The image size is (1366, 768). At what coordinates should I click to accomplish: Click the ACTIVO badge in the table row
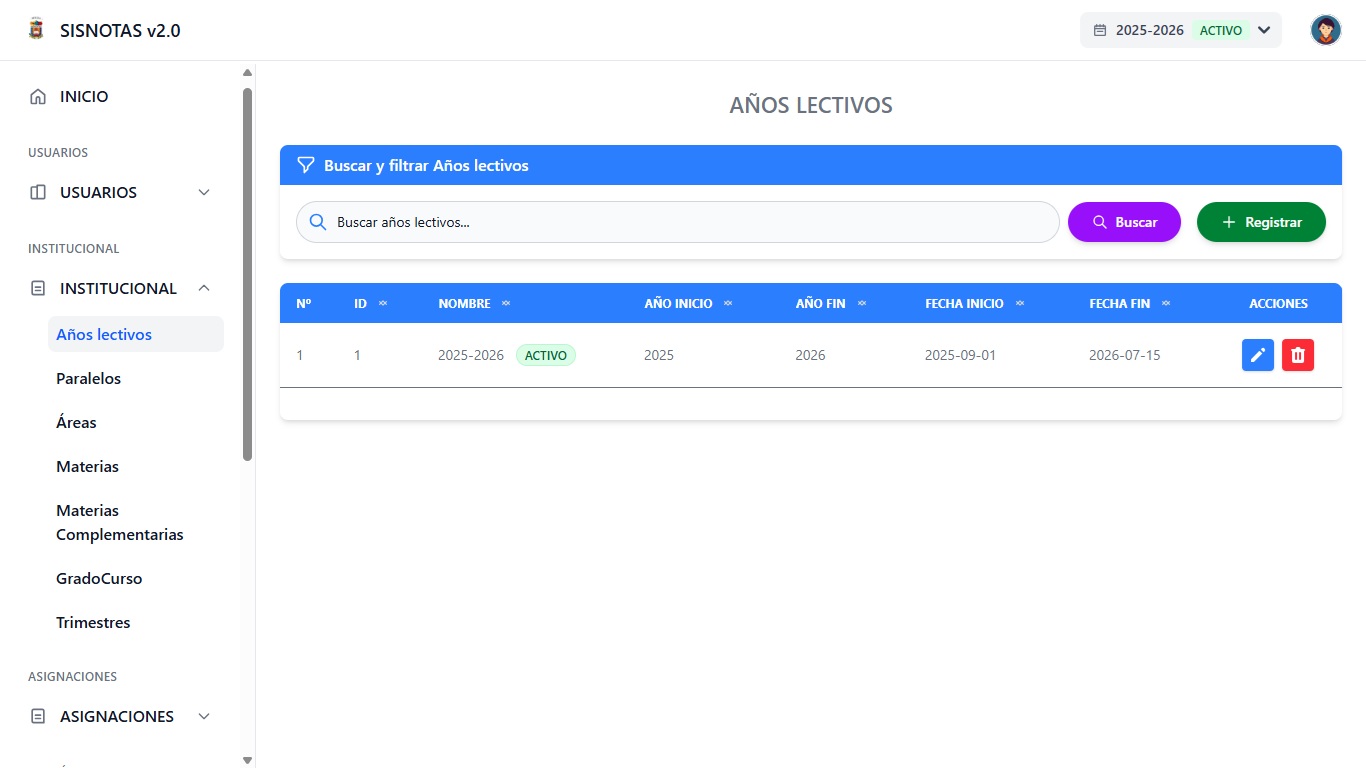click(546, 355)
